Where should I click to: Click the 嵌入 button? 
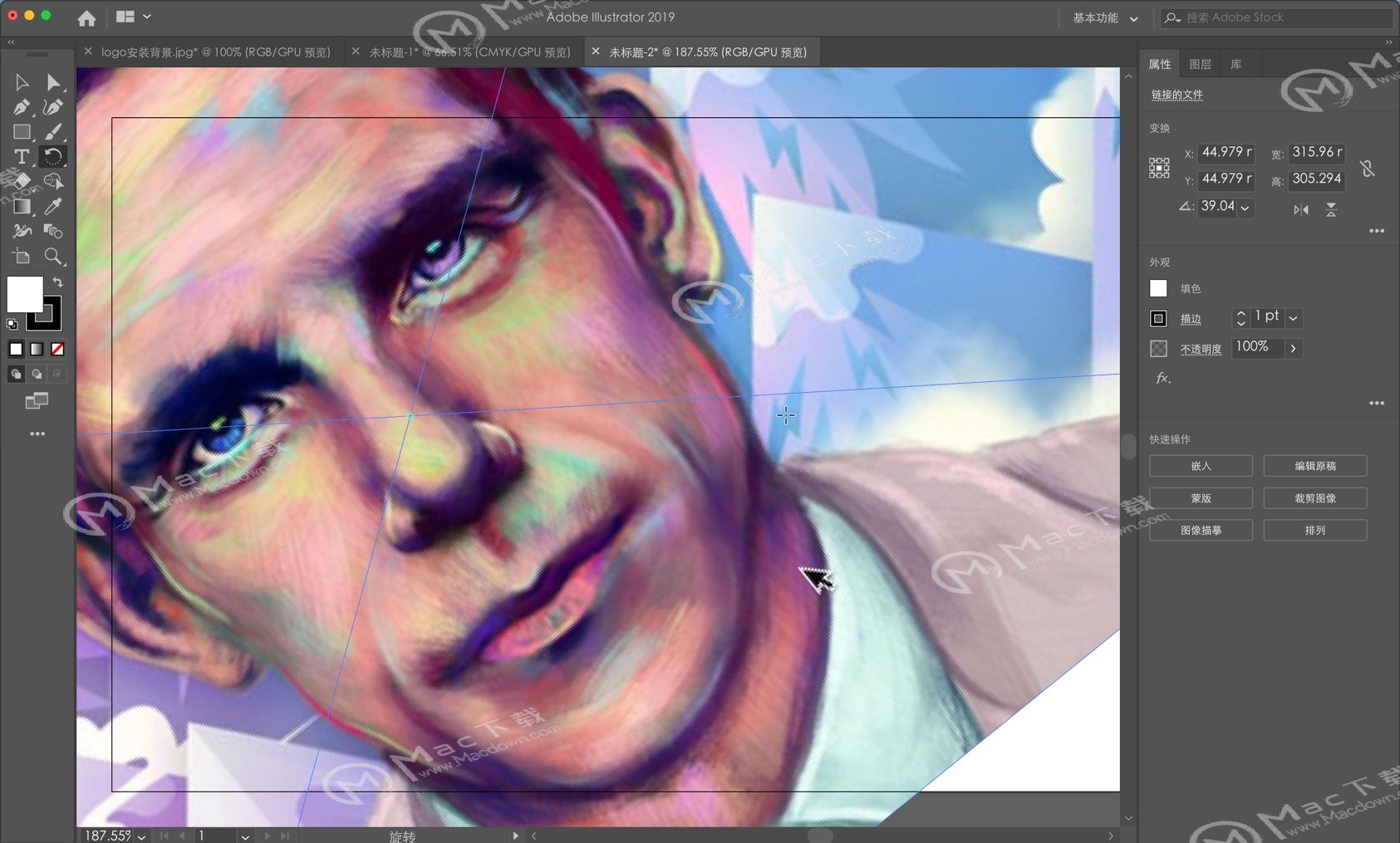(1201, 466)
